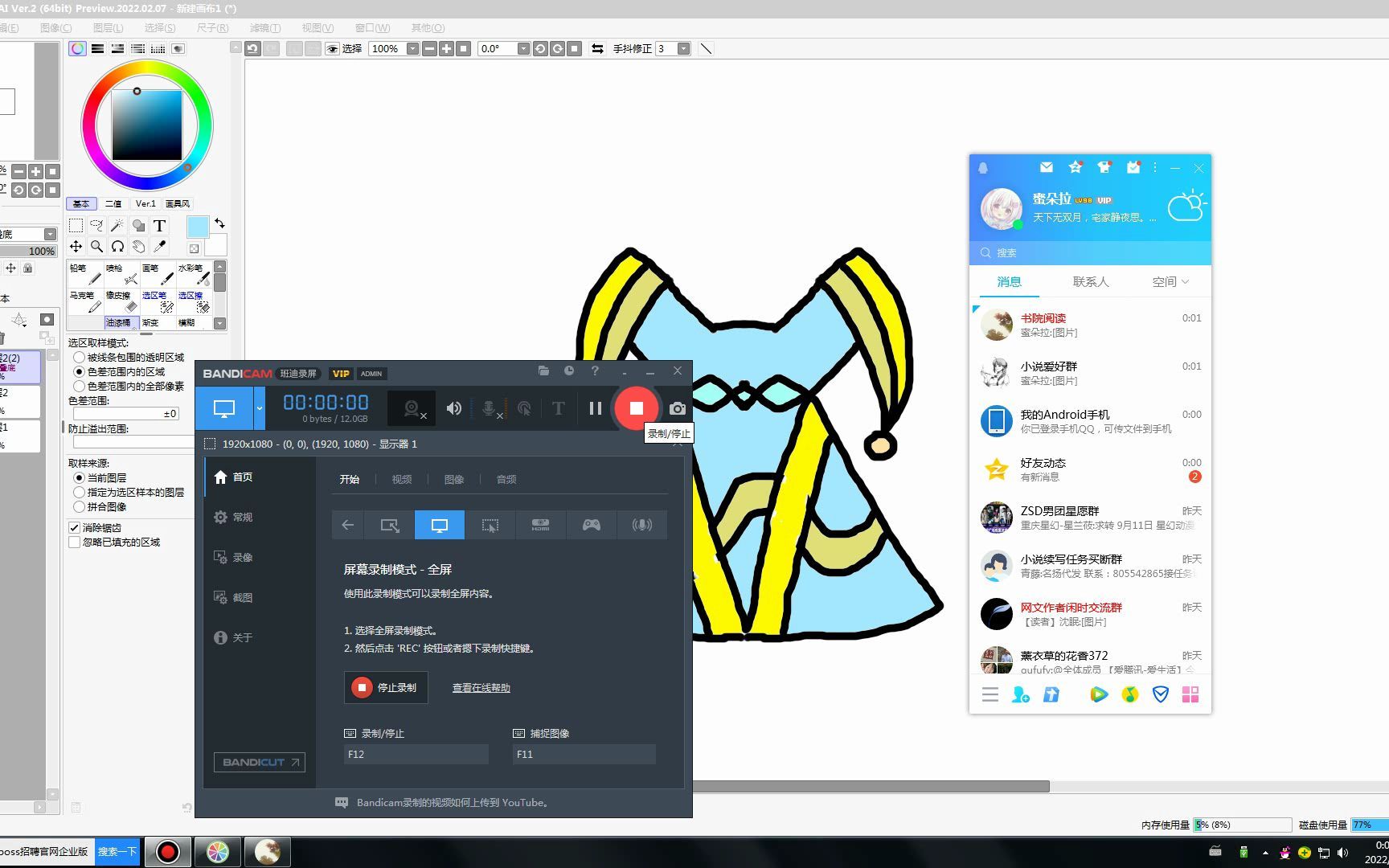Choose the 铅笔 pencil brush

coord(85,273)
